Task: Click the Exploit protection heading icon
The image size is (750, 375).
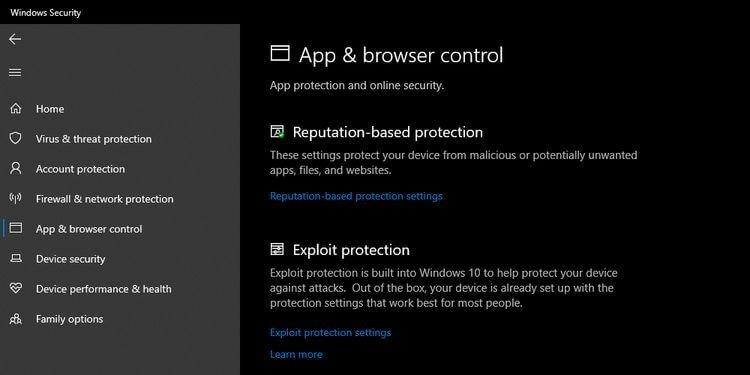Action: pos(277,249)
